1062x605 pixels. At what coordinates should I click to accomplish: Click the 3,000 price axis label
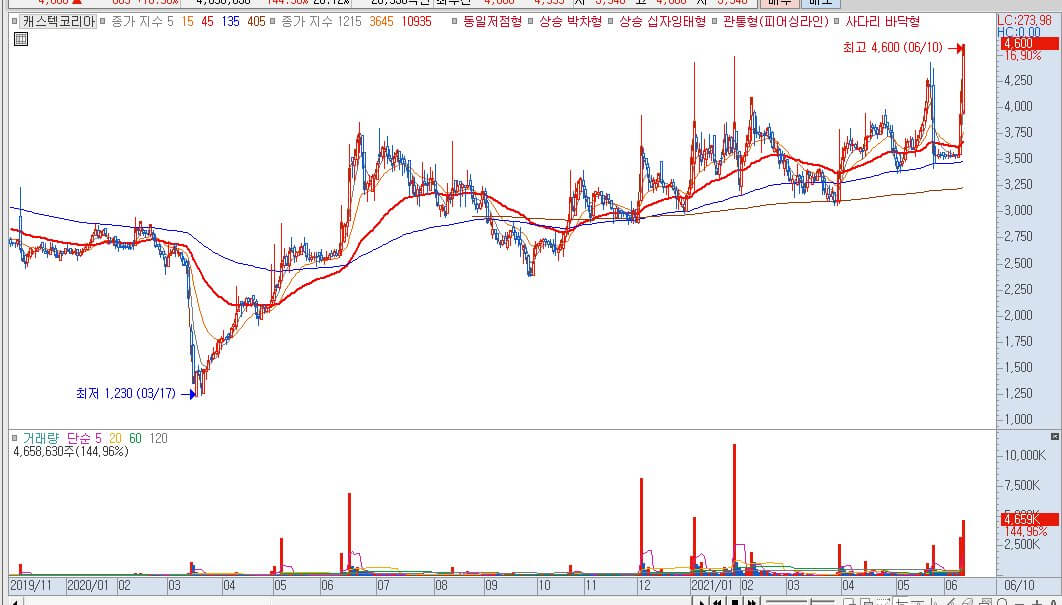pos(1018,210)
